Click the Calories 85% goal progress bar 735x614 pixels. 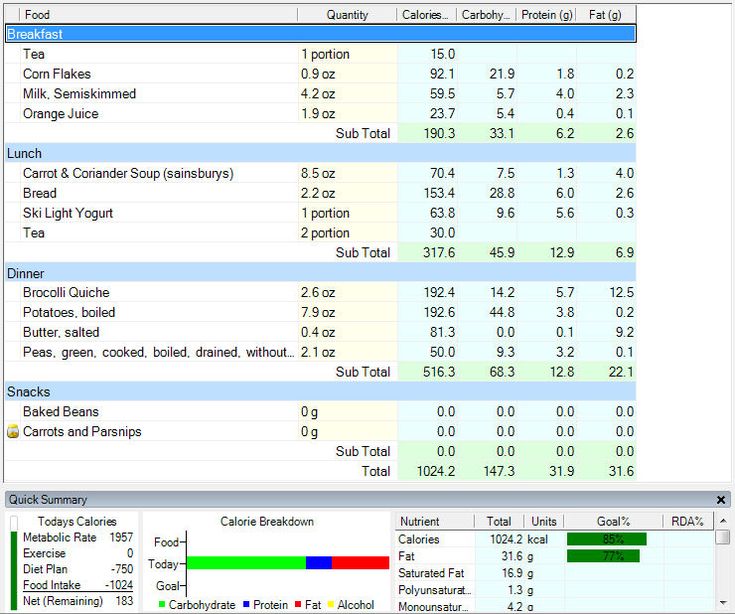(607, 539)
